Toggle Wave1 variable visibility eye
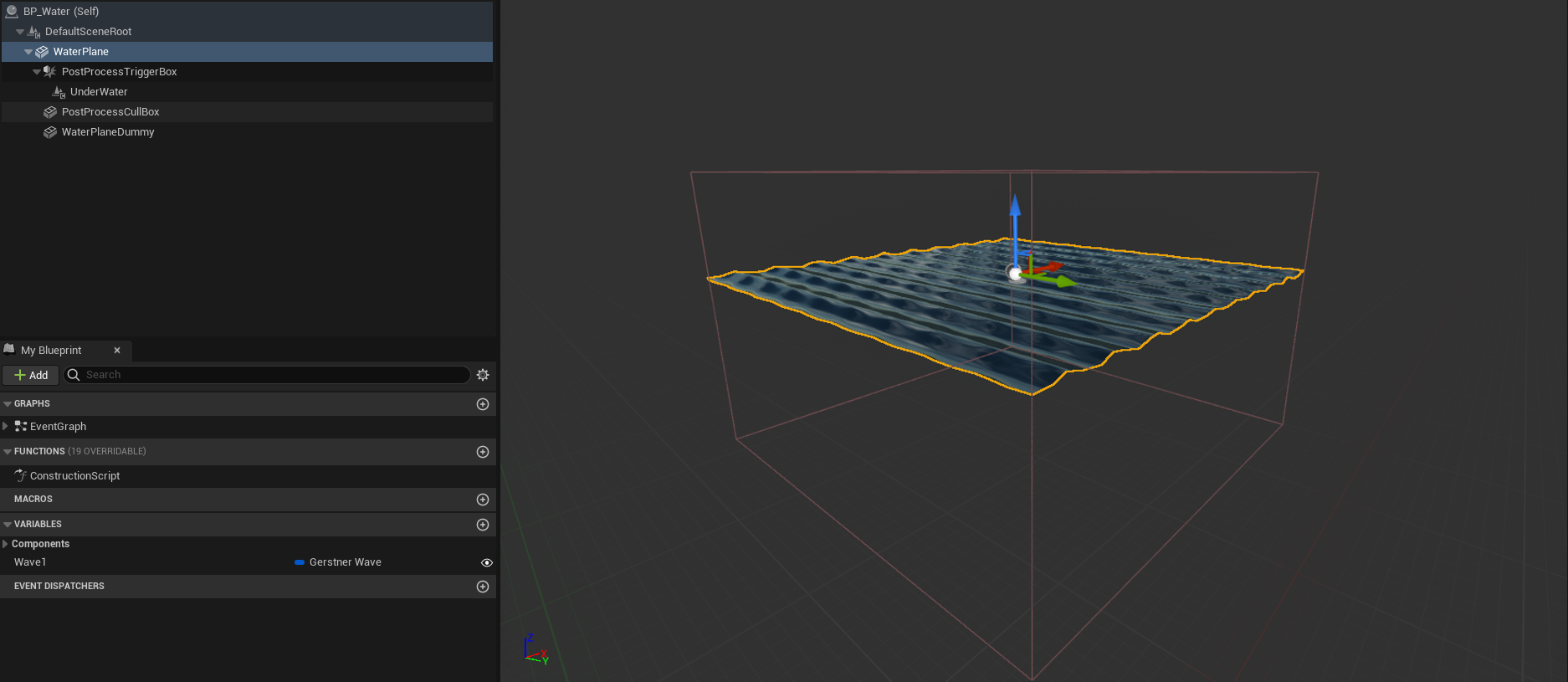This screenshot has height=682, width=1568. click(x=486, y=563)
